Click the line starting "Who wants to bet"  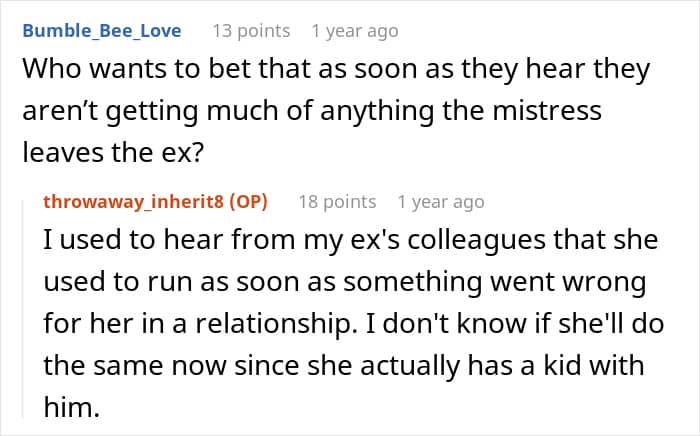[336, 69]
